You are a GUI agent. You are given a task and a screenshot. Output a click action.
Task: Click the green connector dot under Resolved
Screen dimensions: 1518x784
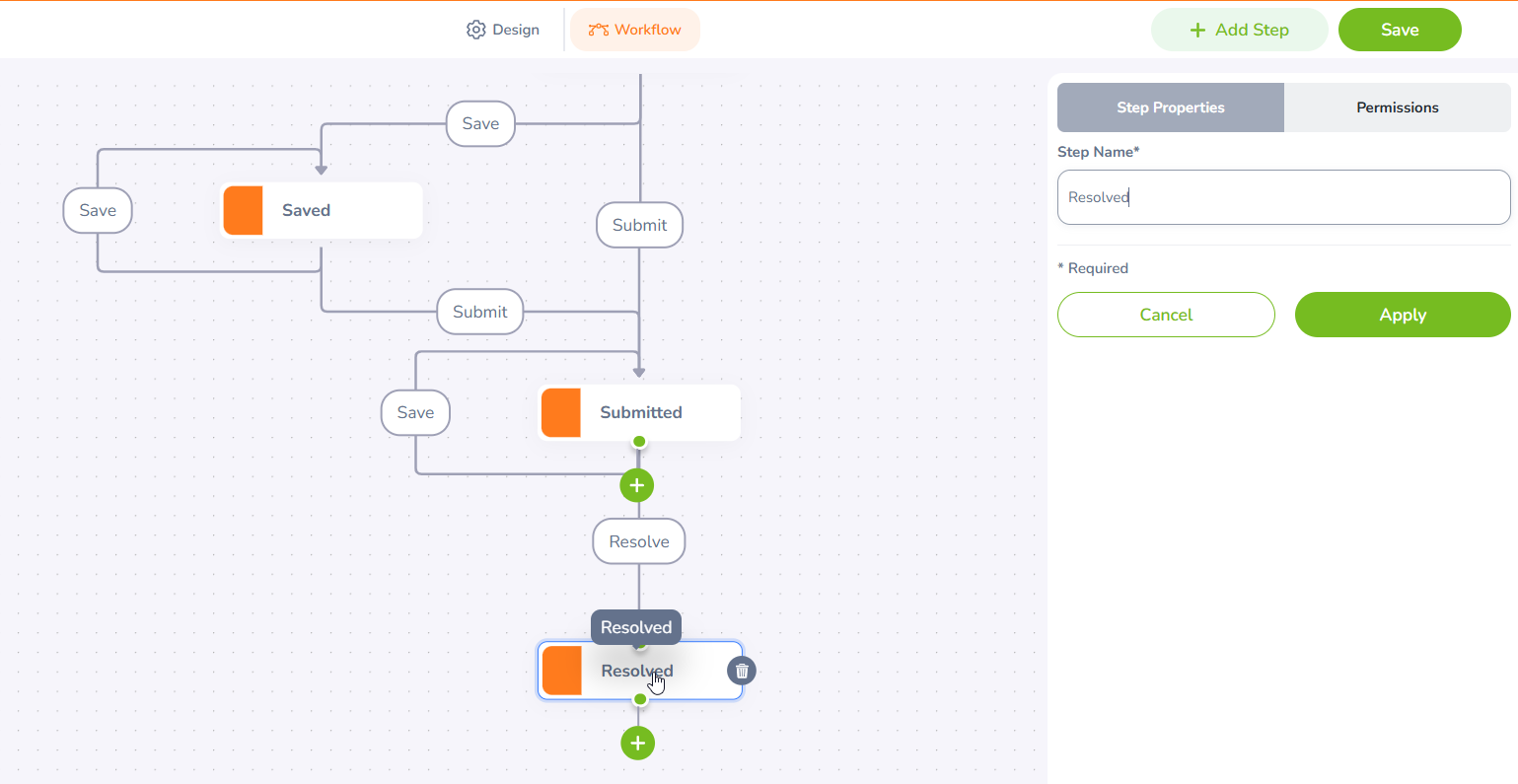coord(640,699)
